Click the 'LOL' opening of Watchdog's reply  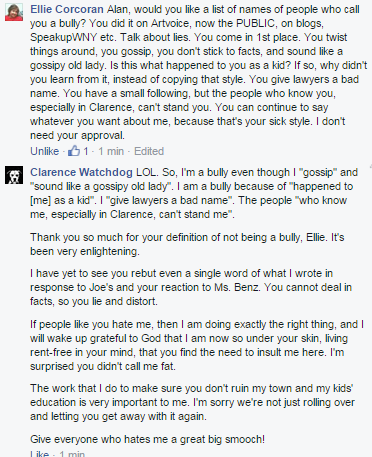pyautogui.click(x=146, y=172)
